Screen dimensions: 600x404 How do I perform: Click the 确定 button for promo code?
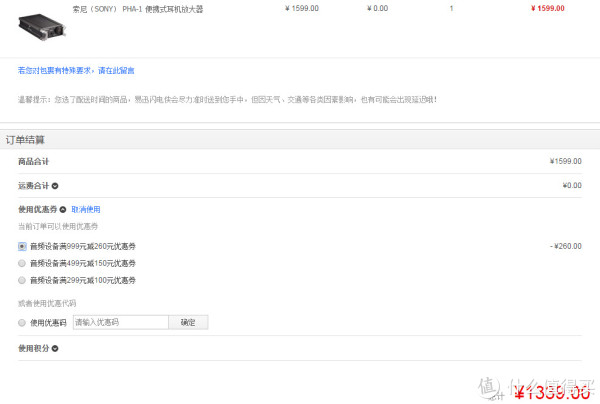pyautogui.click(x=188, y=322)
